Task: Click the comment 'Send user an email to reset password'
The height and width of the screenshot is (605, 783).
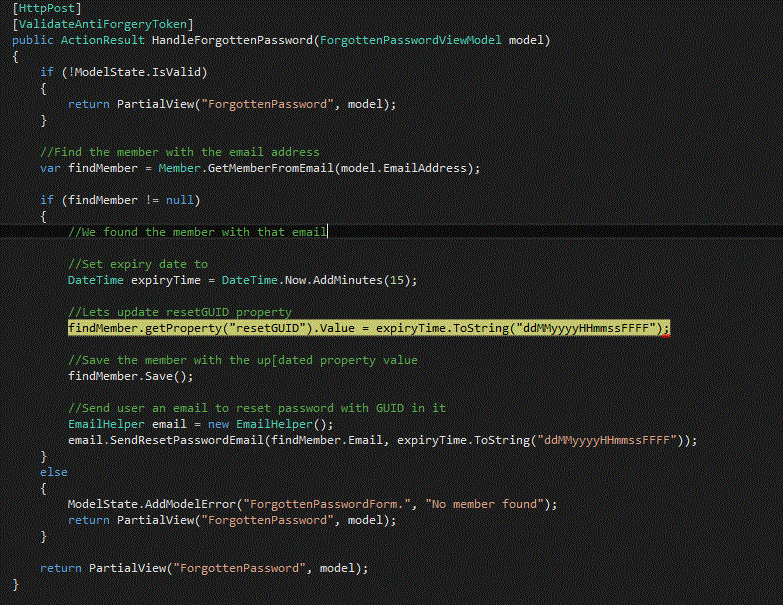Action: pos(257,408)
